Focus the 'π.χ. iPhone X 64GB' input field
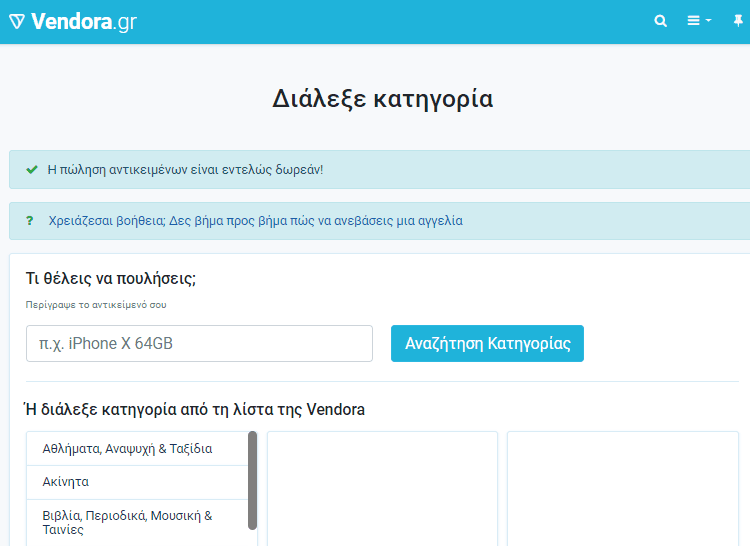 [199, 343]
